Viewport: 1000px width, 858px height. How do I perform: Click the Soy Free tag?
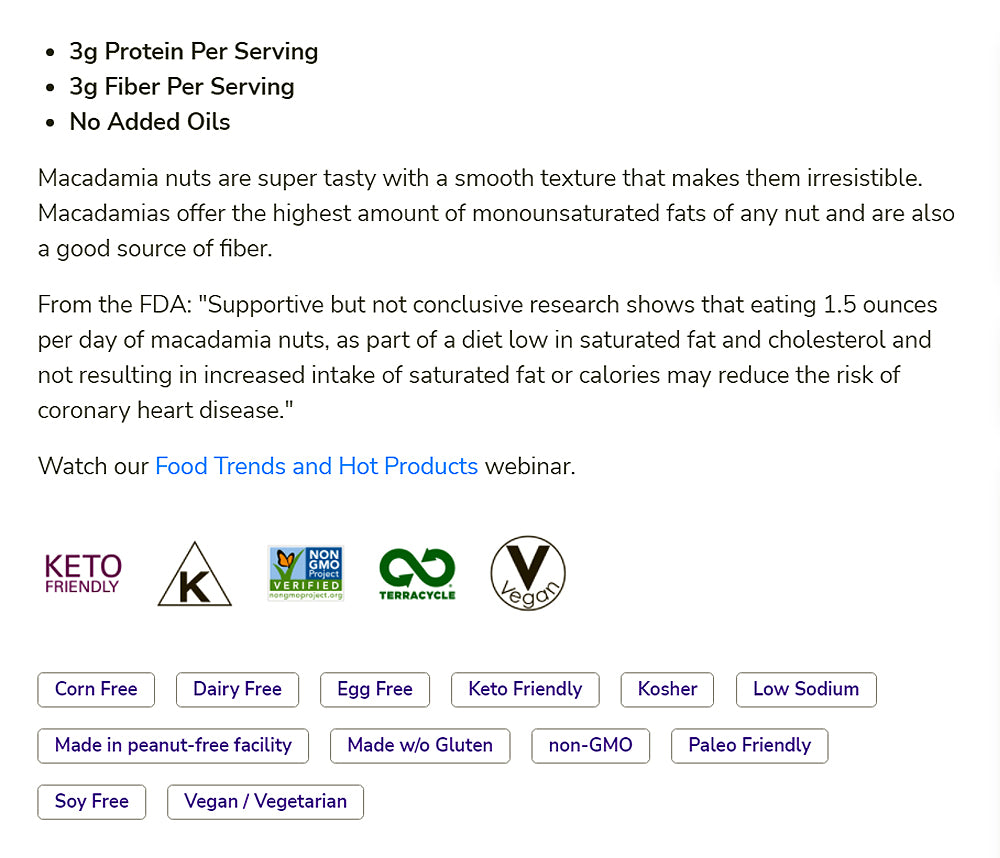92,802
